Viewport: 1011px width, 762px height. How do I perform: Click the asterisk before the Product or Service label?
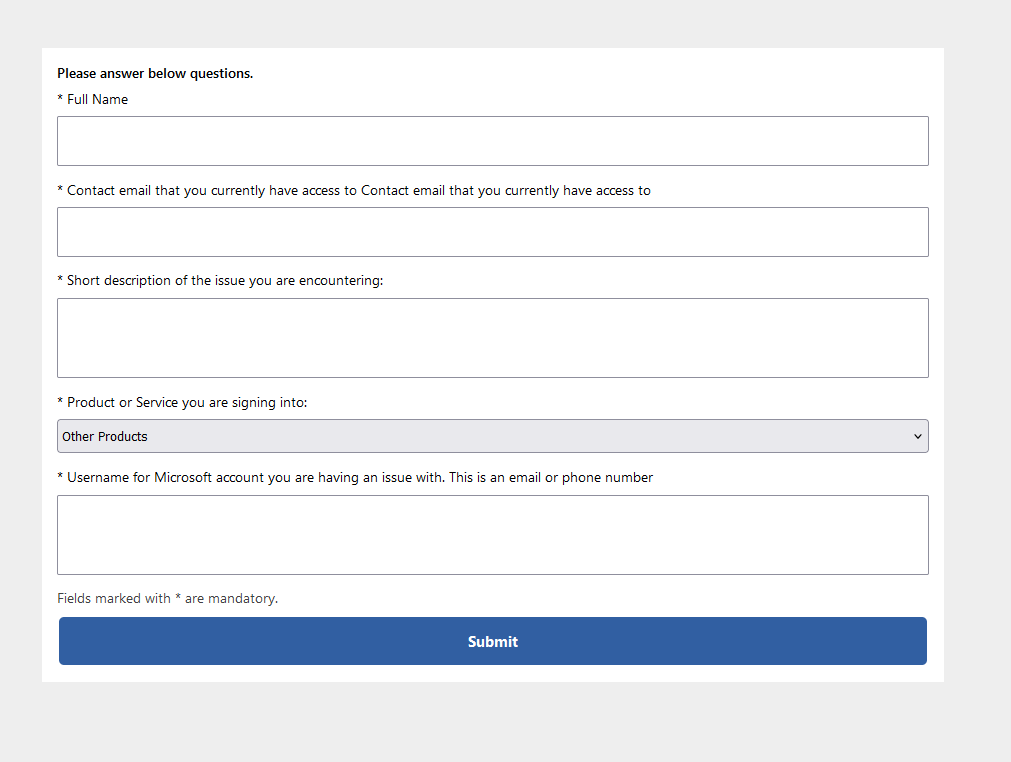pyautogui.click(x=60, y=402)
